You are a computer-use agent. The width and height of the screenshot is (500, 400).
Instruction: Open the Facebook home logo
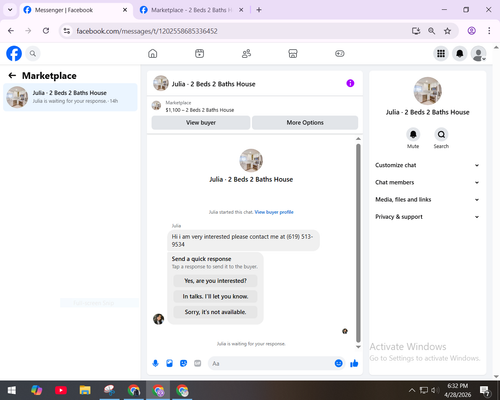(14, 53)
